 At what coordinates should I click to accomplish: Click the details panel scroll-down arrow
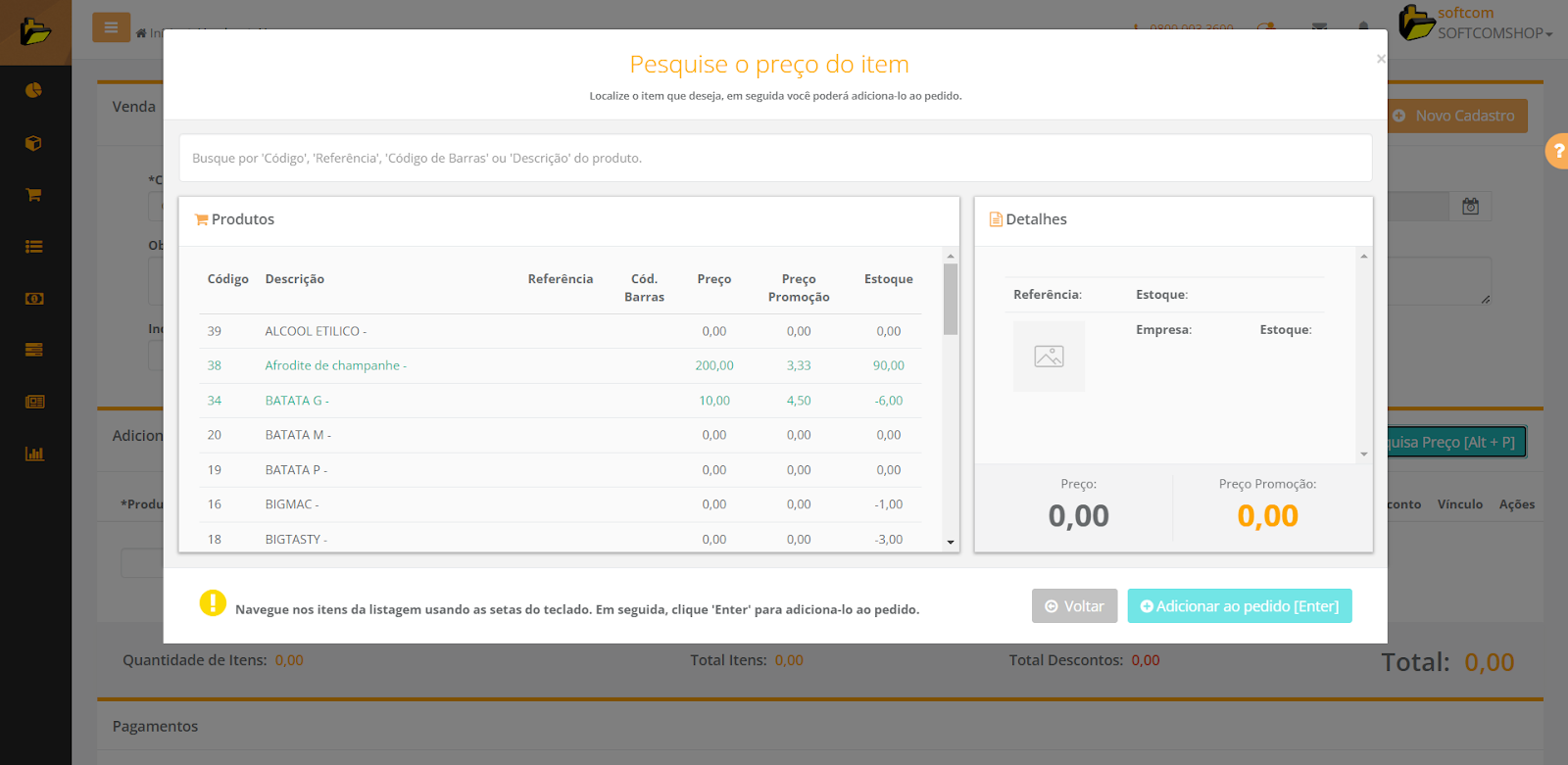[x=1363, y=454]
